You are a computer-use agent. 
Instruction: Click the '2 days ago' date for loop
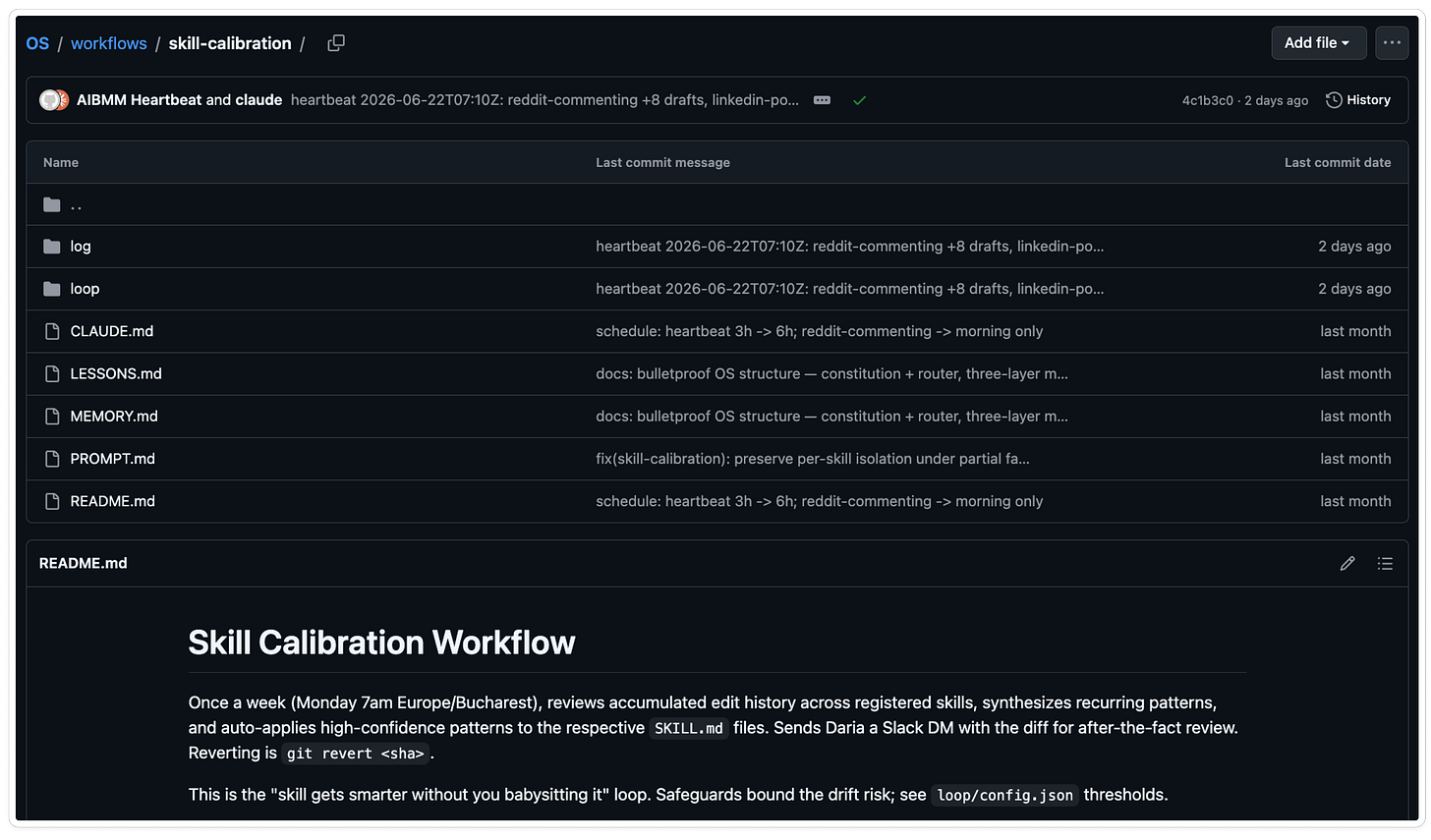(1354, 289)
